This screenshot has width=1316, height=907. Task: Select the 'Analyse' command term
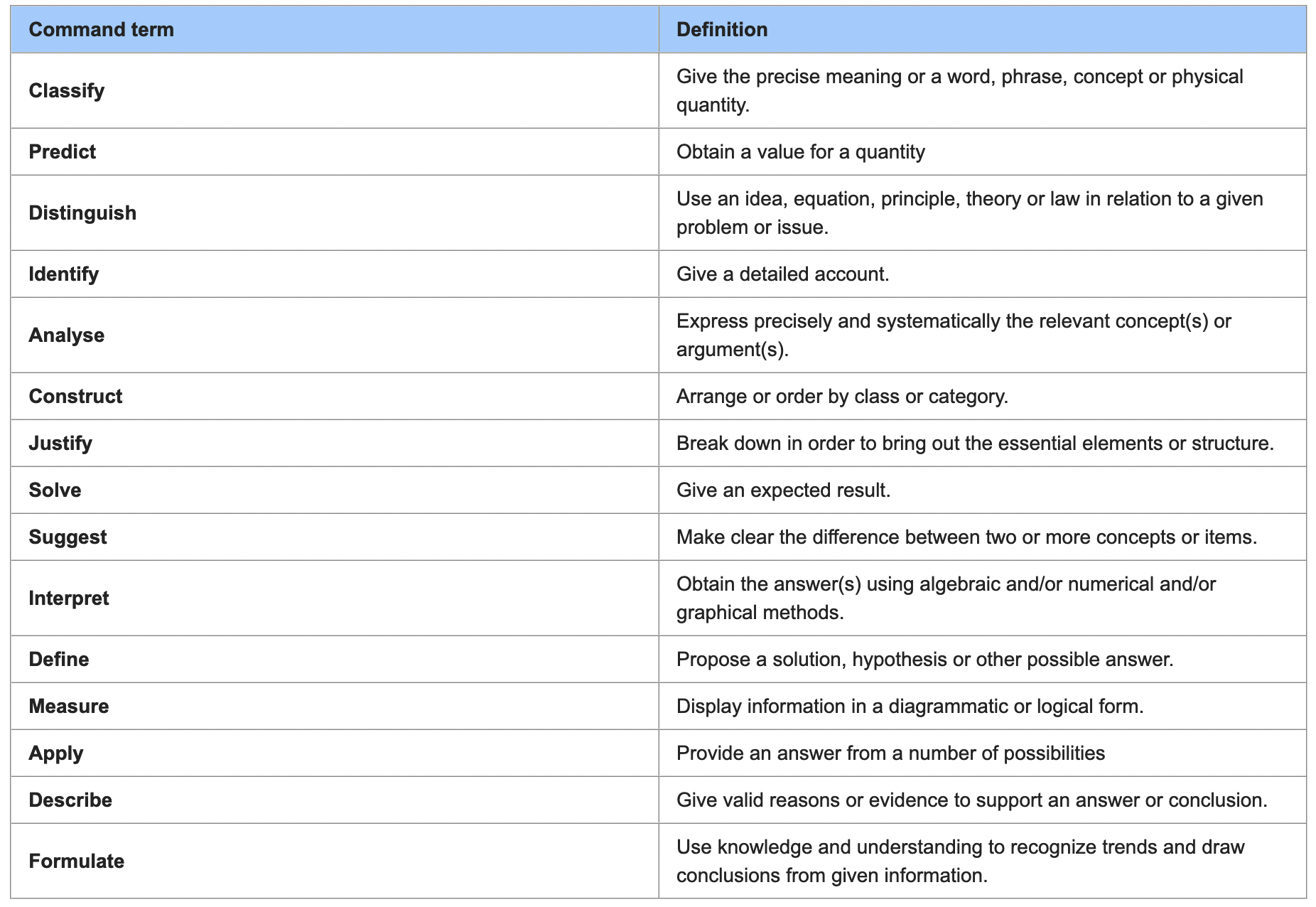[67, 336]
